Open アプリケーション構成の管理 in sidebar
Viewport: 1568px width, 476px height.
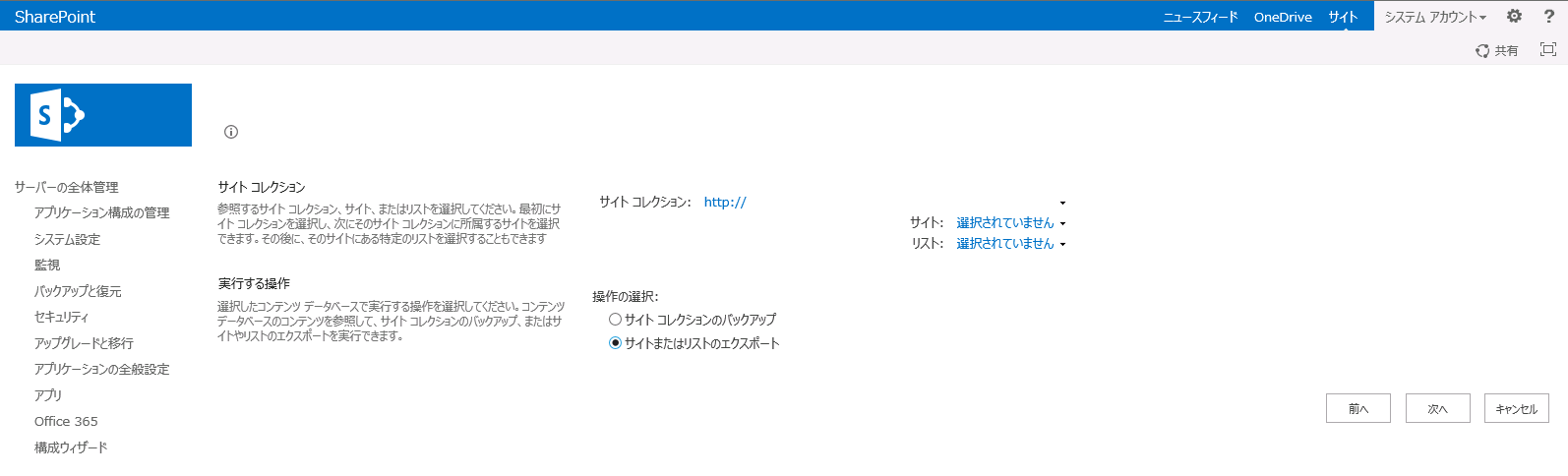(101, 212)
